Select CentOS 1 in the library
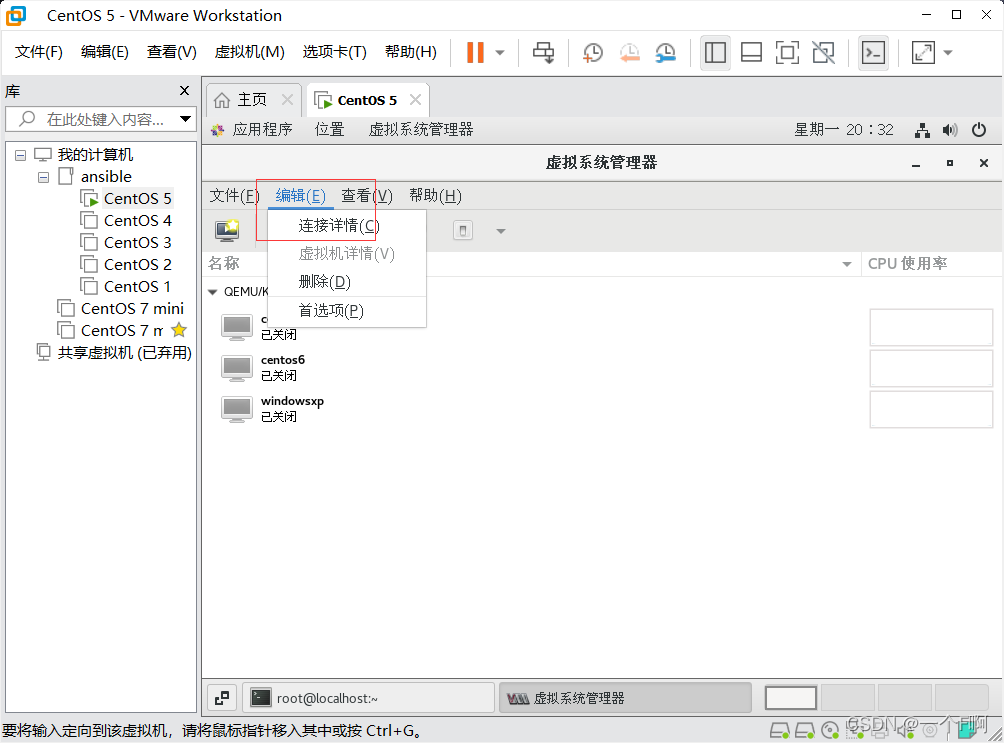Image resolution: width=1004 pixels, height=743 pixels. [138, 286]
